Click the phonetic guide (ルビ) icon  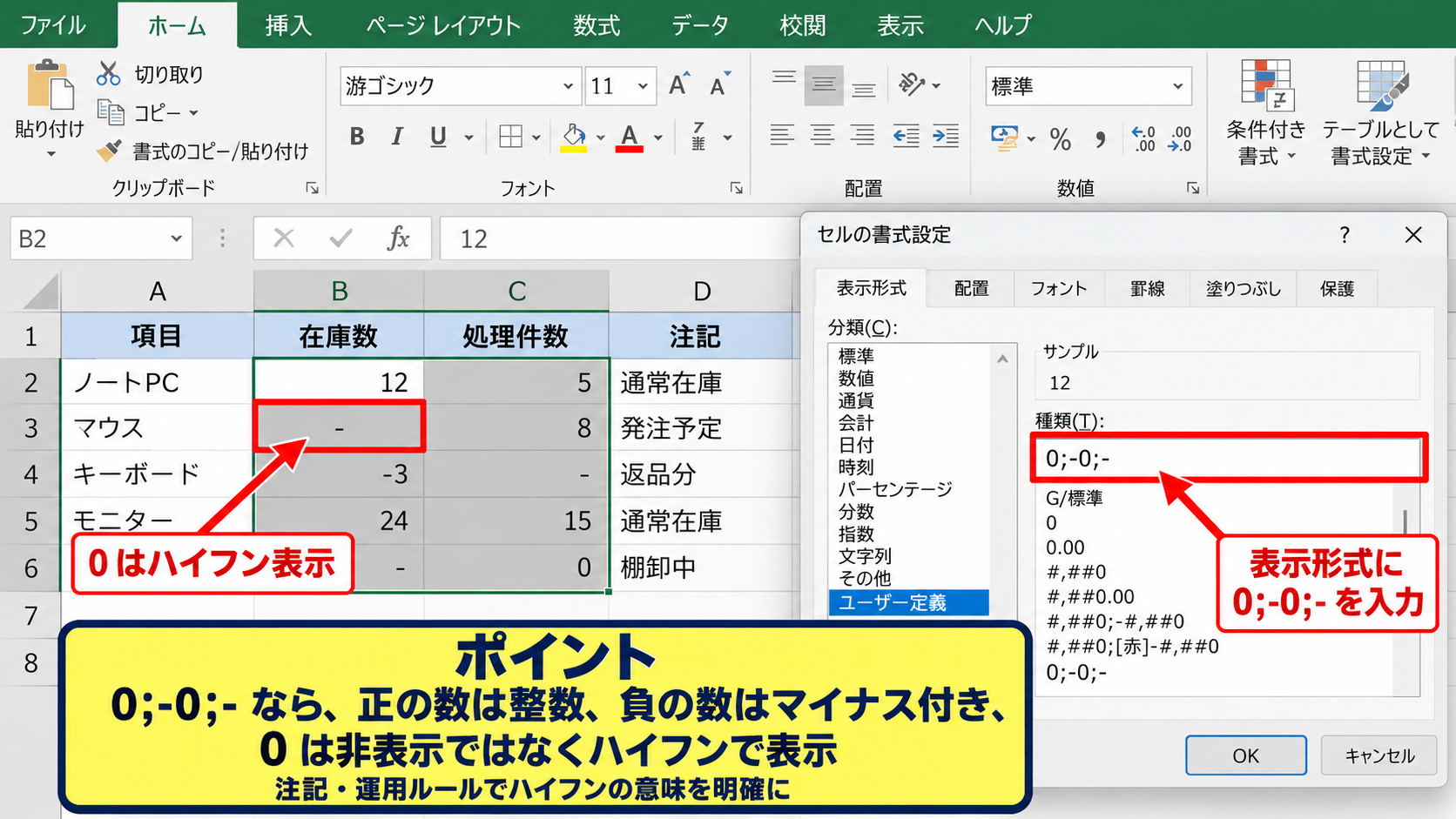pos(698,137)
